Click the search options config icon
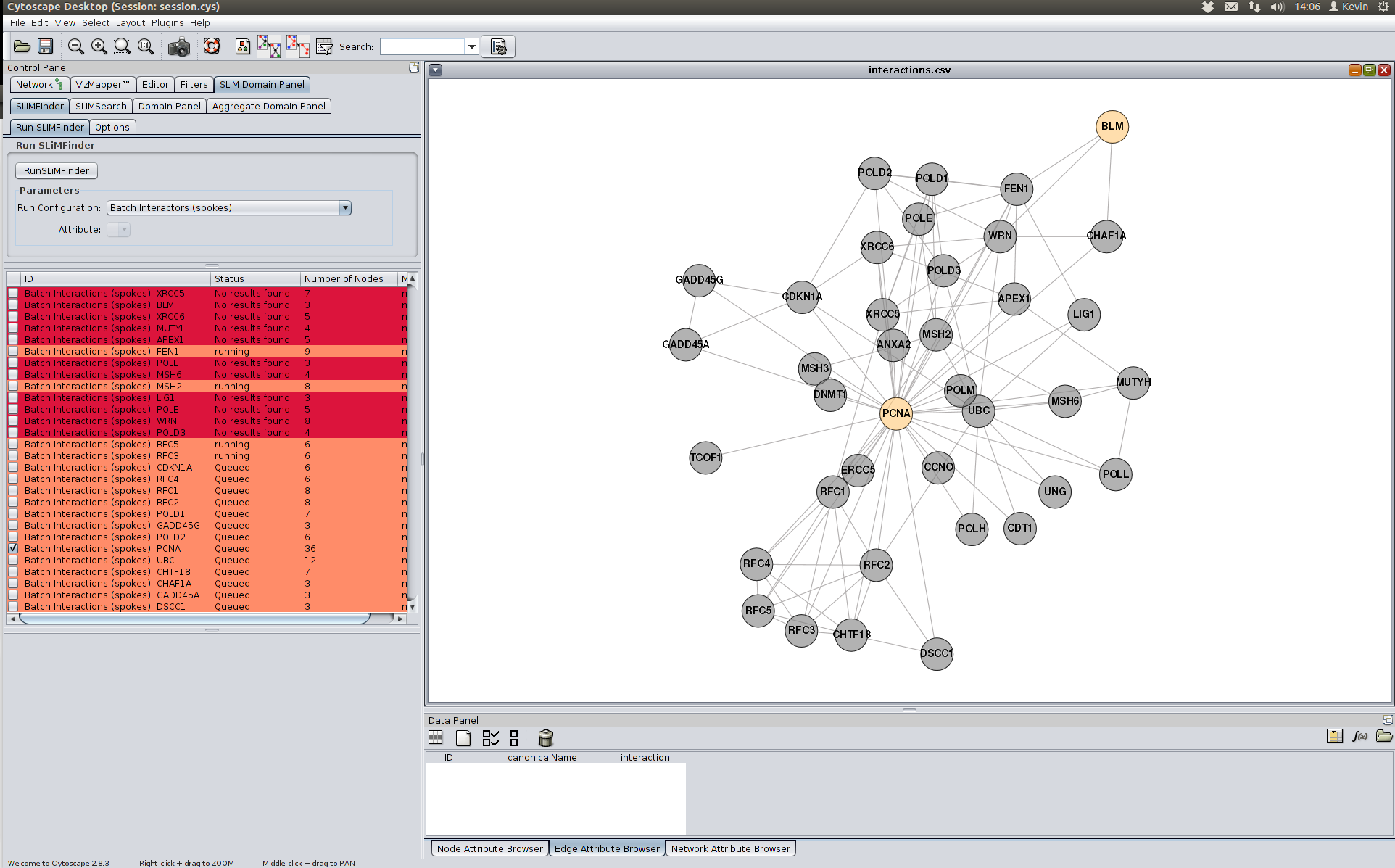Viewport: 1395px width, 868px height. click(x=498, y=46)
